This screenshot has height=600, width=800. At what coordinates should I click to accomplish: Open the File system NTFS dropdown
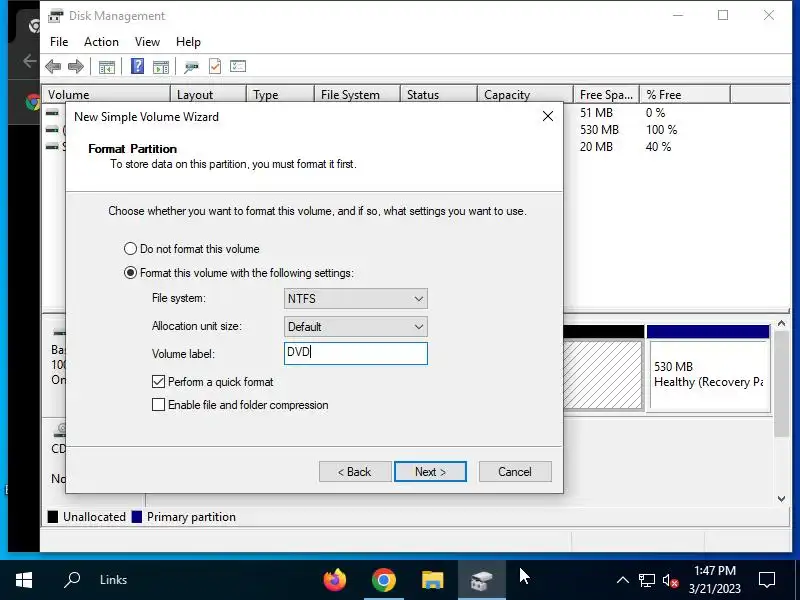click(x=356, y=298)
